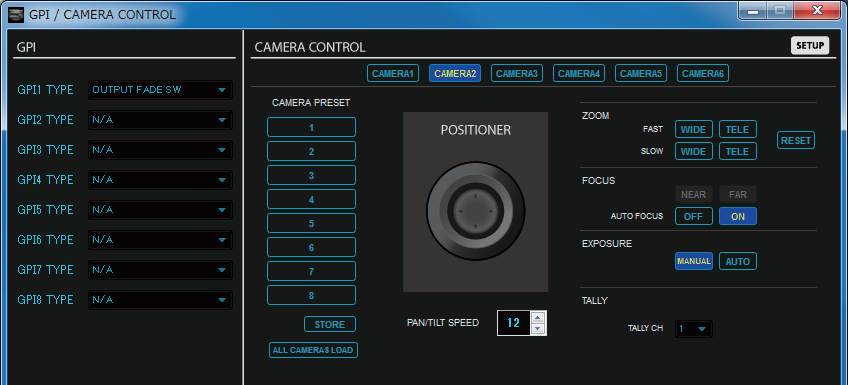Open the GPI2 TYPE dropdown
The width and height of the screenshot is (848, 385).
tap(160, 120)
